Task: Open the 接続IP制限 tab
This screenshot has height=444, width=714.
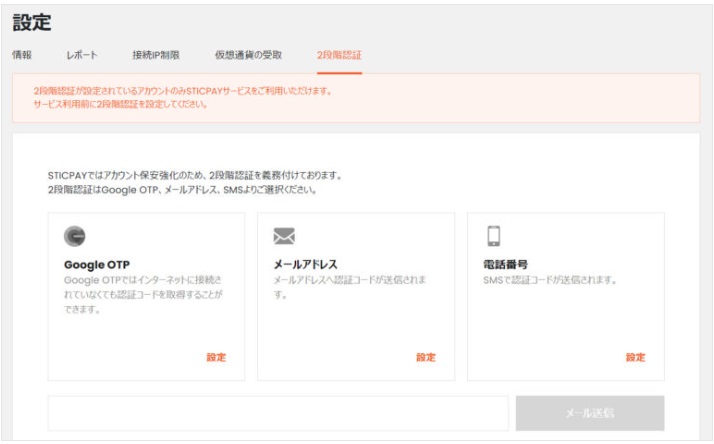Action: pos(156,55)
